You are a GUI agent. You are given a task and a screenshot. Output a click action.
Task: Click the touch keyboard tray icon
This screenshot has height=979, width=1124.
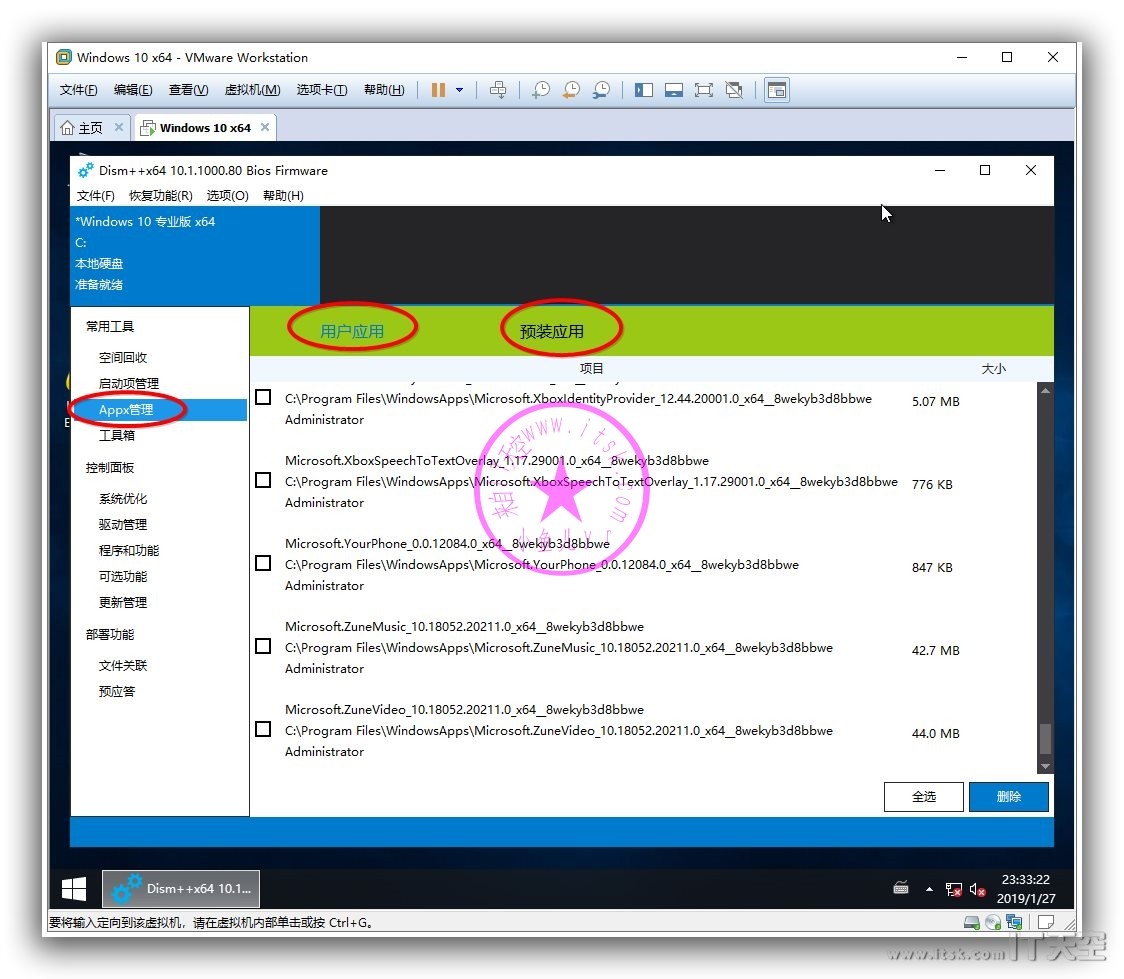(x=901, y=889)
